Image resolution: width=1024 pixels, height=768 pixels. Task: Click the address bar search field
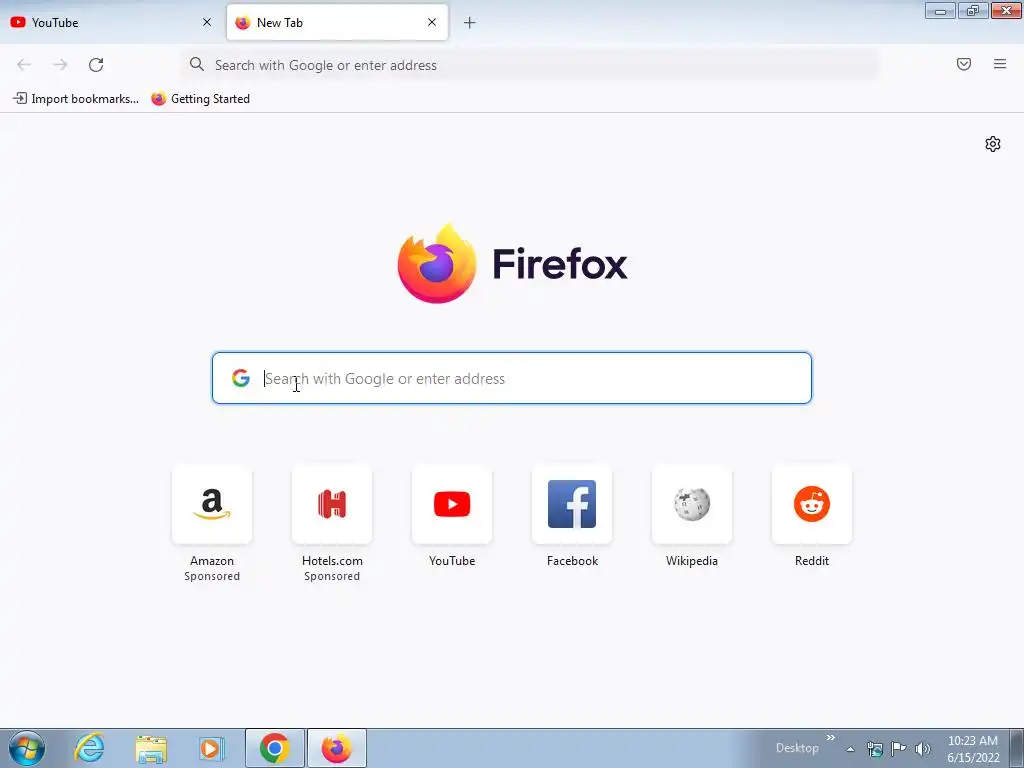[x=530, y=65]
